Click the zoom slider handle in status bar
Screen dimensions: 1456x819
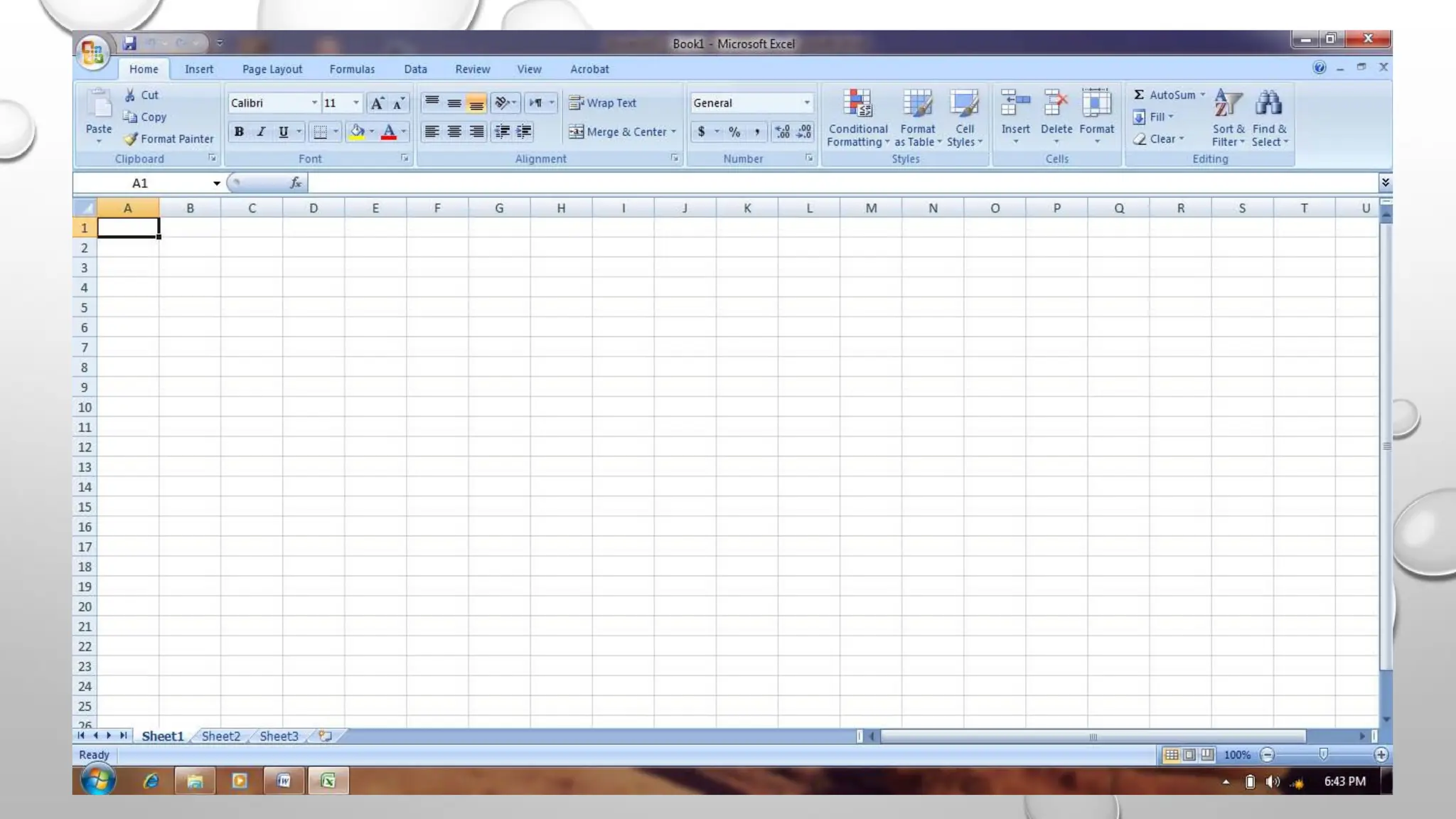[x=1323, y=754]
